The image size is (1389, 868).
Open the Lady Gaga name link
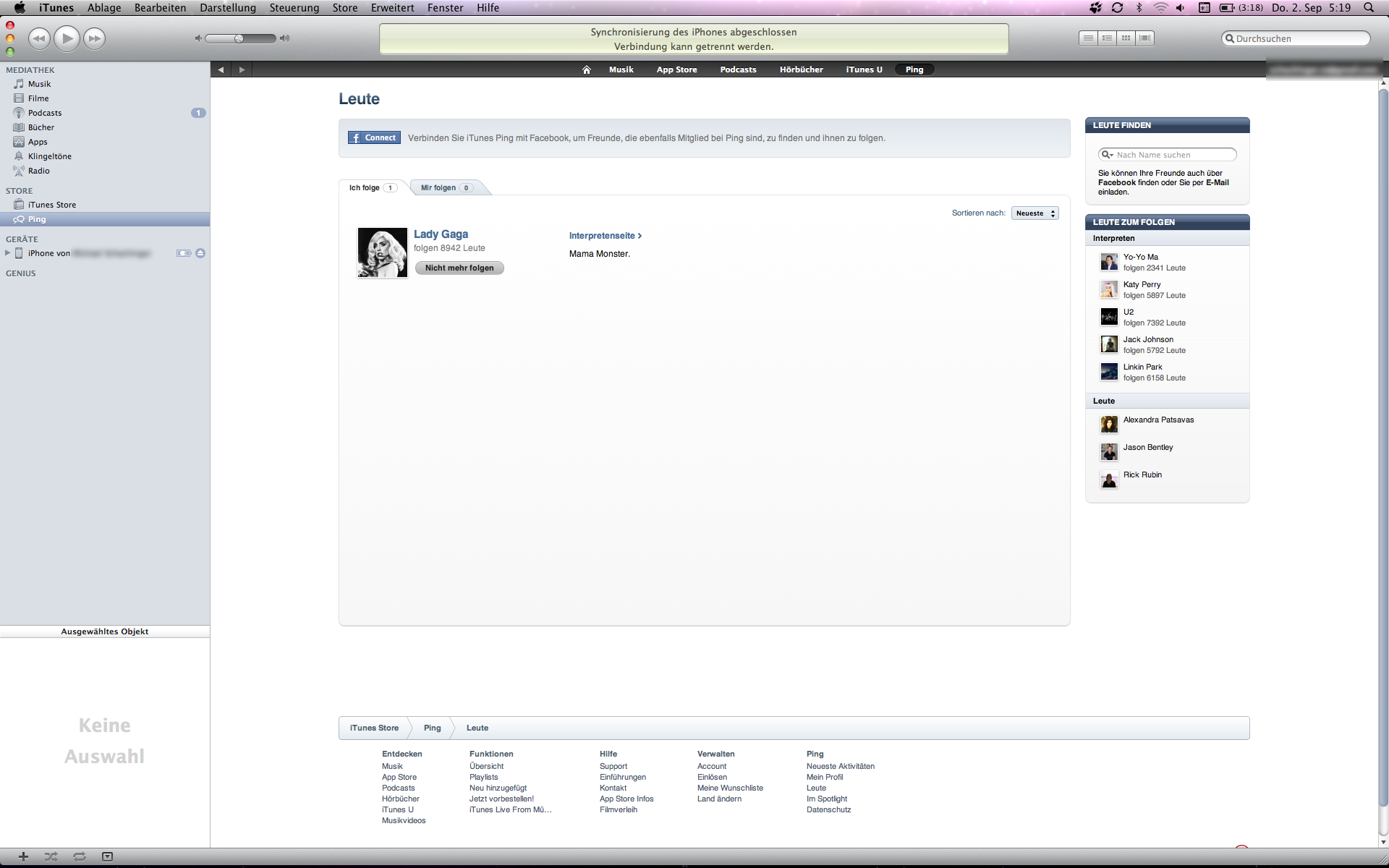441,234
